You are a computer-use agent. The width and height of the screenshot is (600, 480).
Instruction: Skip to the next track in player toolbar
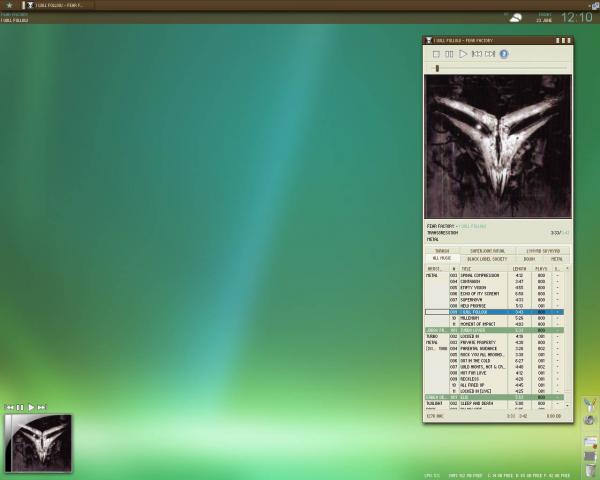pyautogui.click(x=490, y=54)
